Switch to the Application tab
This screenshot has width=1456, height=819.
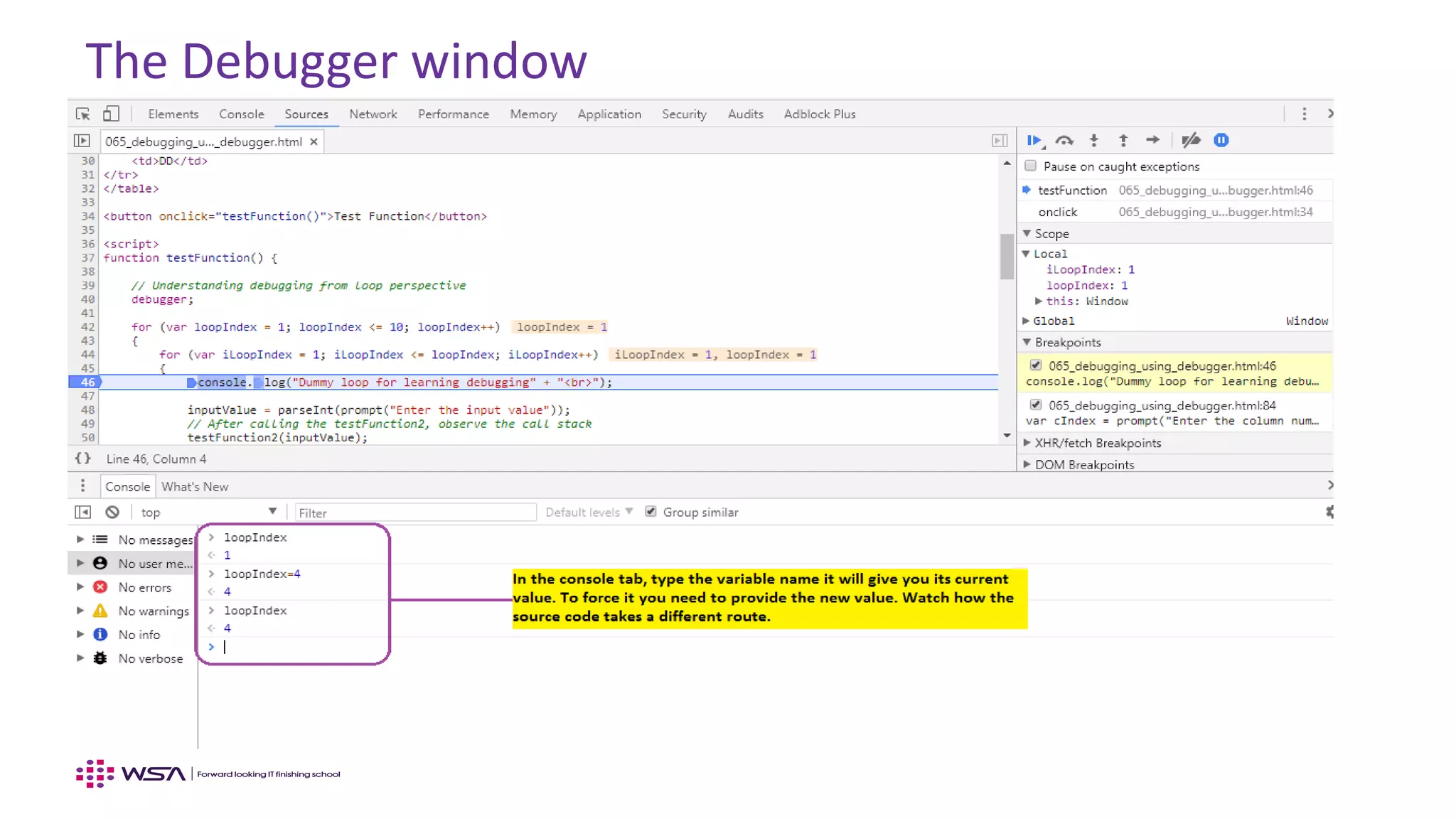click(x=609, y=114)
